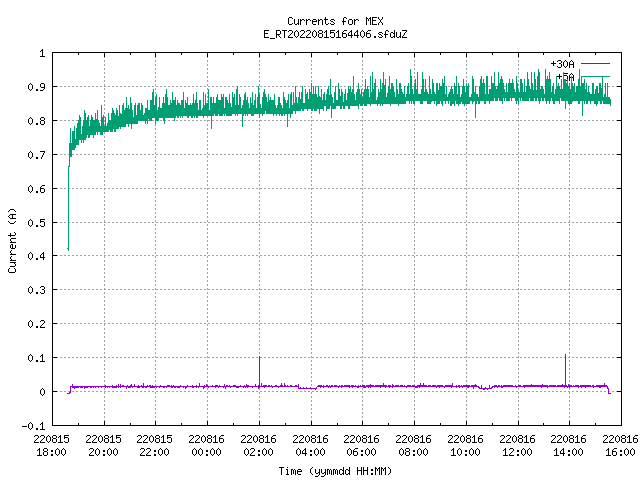Click the 'Current (A)' y-axis label
The width and height of the screenshot is (640, 480).
(x=12, y=240)
